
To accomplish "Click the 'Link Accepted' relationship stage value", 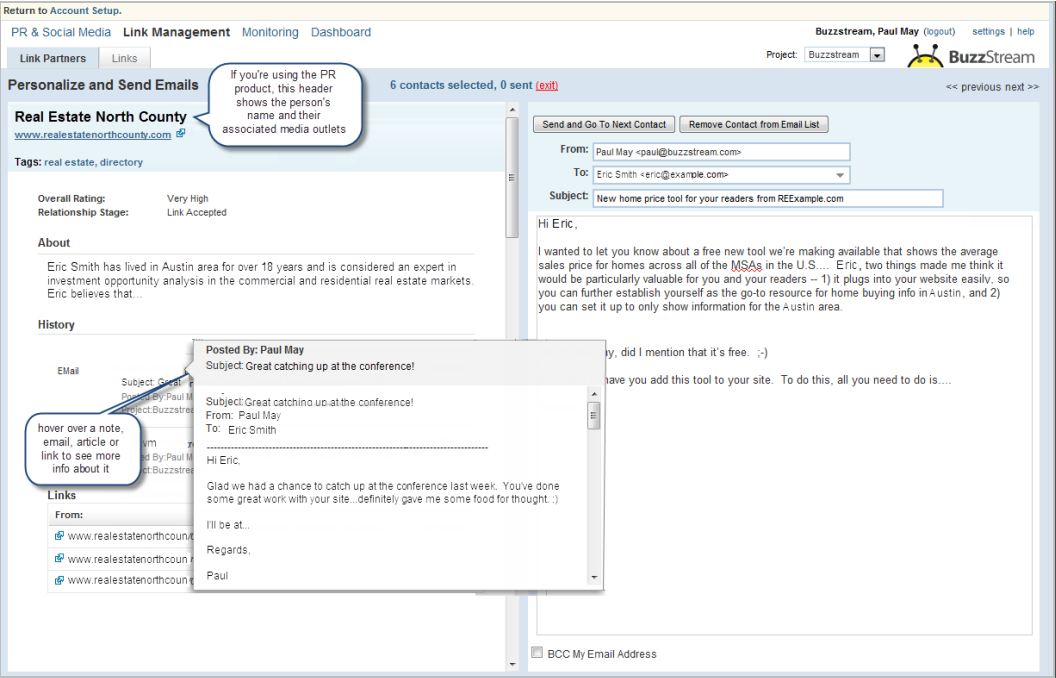I will [197, 212].
